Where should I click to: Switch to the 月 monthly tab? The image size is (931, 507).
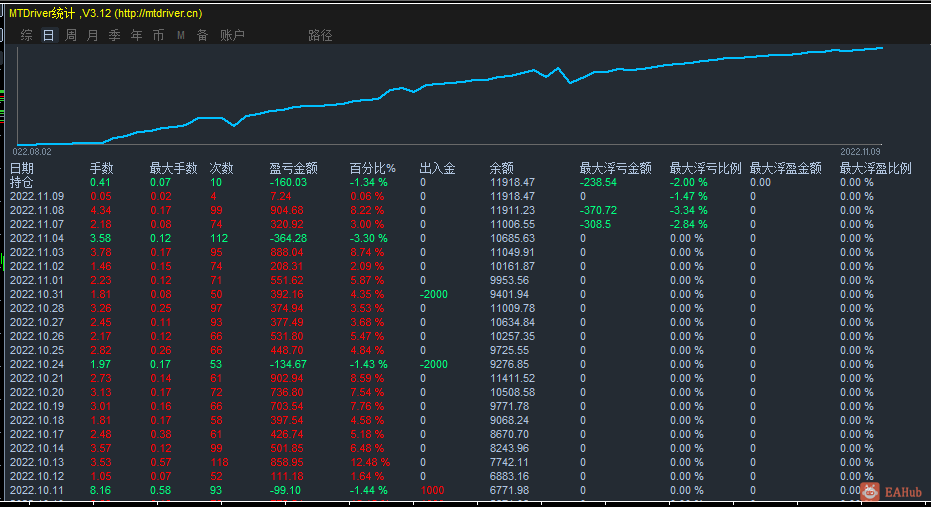(x=93, y=35)
